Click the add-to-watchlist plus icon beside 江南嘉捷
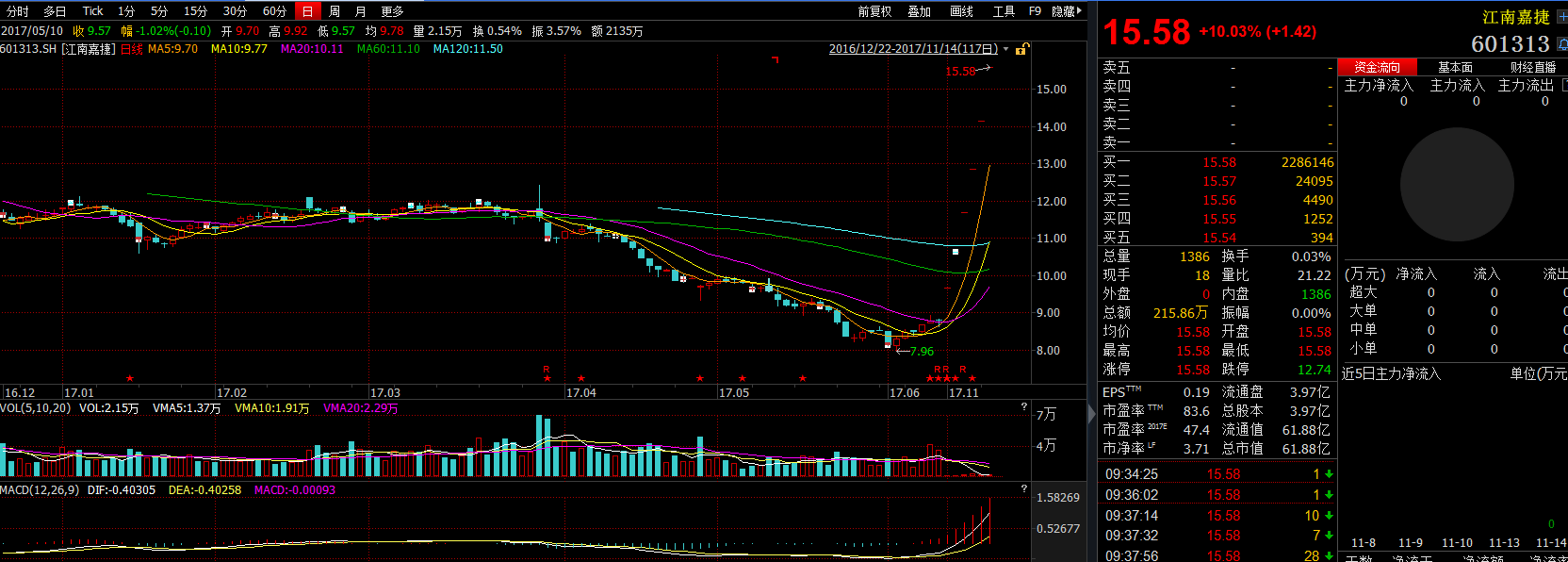The image size is (1568, 562). (x=1561, y=17)
